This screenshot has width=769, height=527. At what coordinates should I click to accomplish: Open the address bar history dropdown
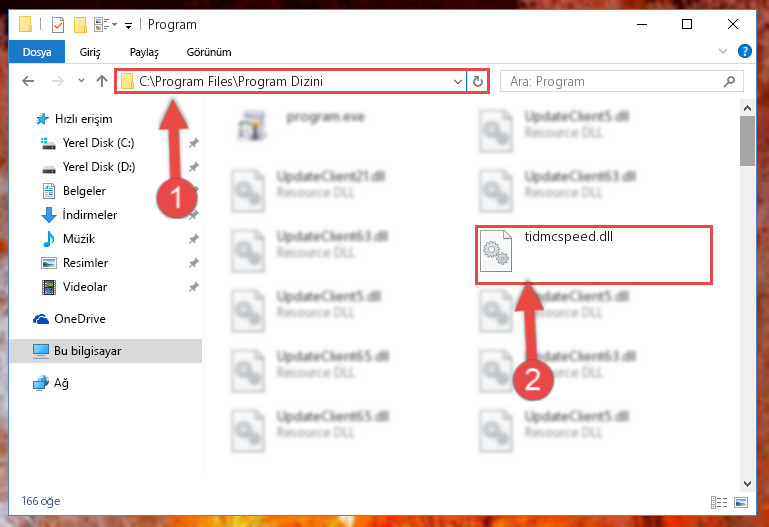pos(458,81)
